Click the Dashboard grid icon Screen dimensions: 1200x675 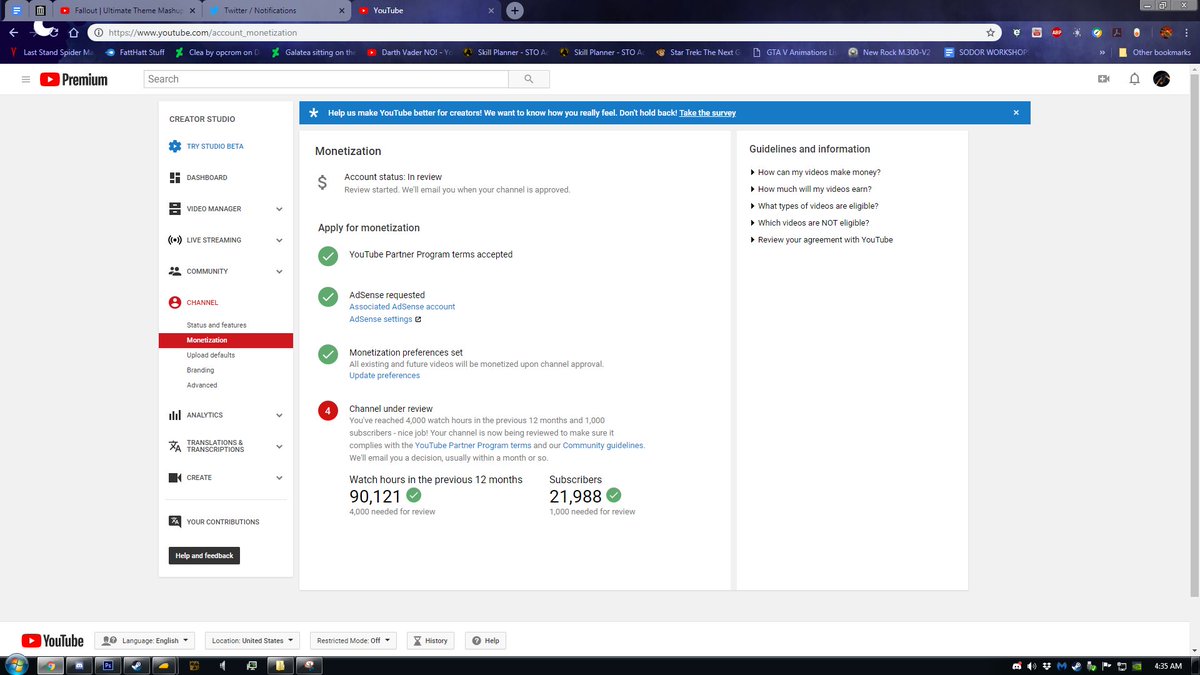(x=175, y=177)
